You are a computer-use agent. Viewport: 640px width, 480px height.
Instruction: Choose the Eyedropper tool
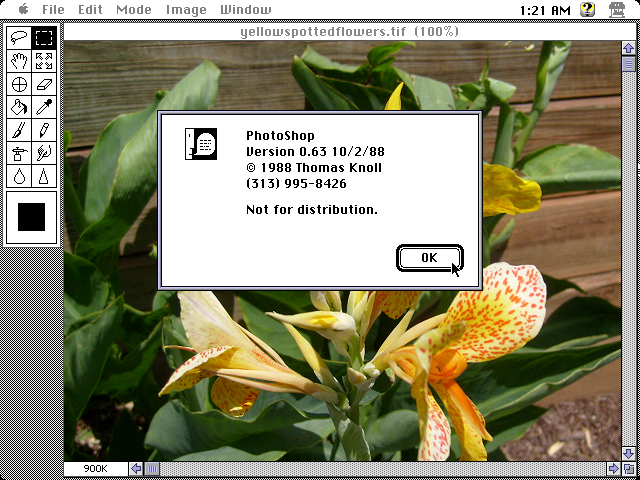[44, 108]
